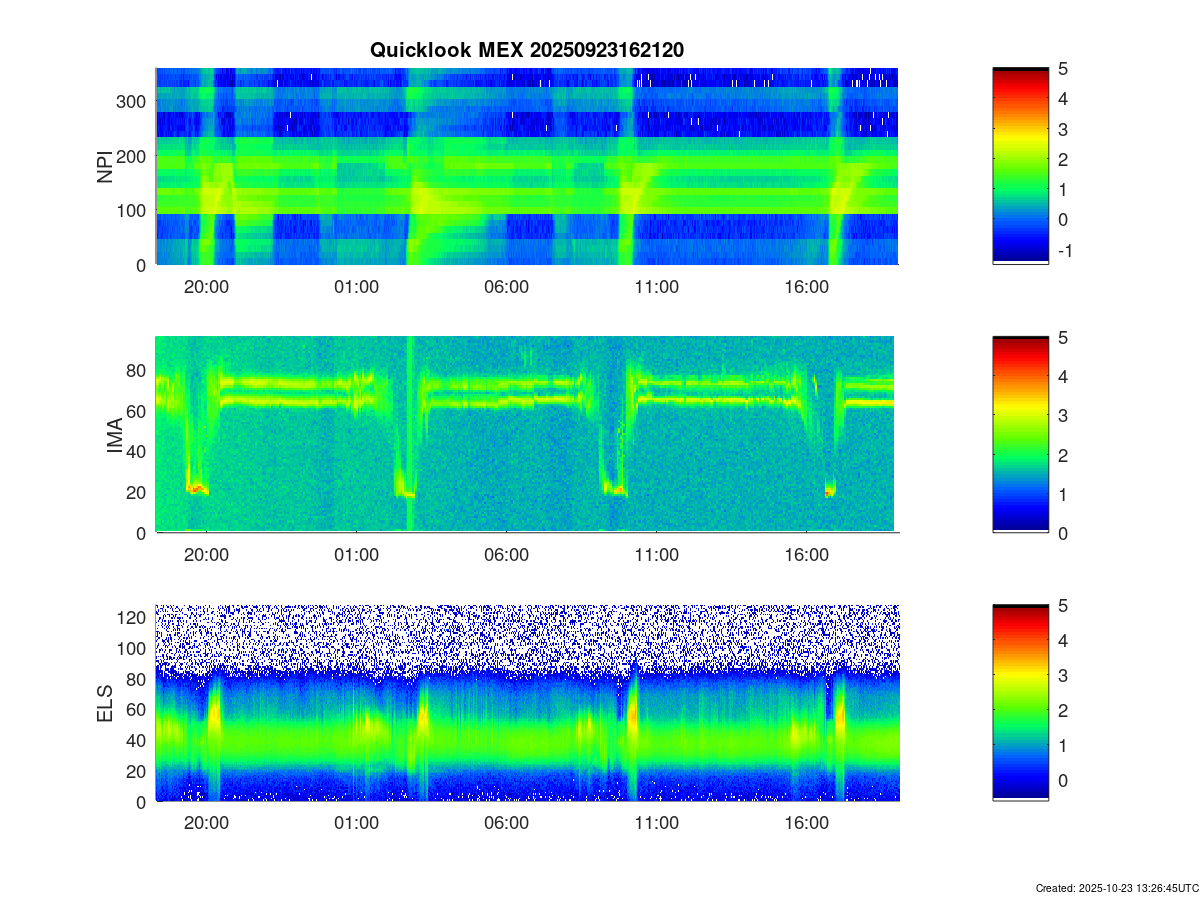Select the 16:00 tick under the NPI plot
Image resolution: width=1200 pixels, height=900 pixels.
[x=806, y=286]
